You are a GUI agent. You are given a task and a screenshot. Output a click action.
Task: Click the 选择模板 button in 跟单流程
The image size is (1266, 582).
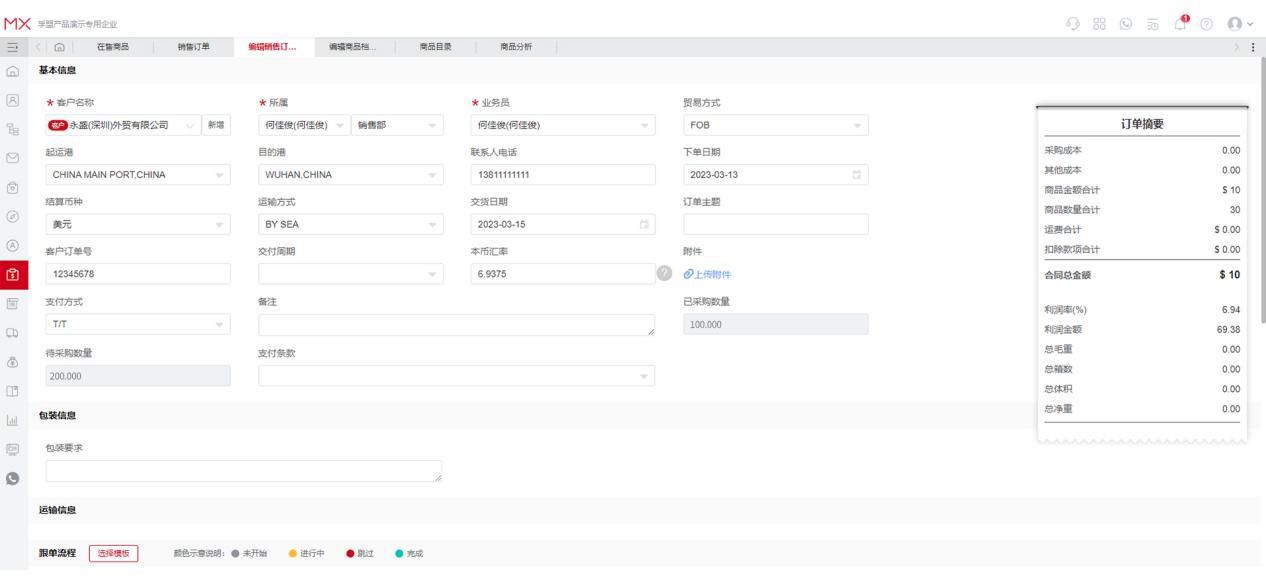(x=114, y=552)
